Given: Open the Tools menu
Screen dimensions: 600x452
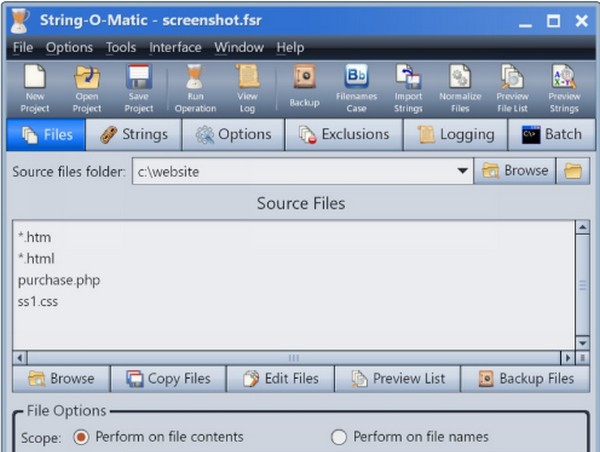Looking at the screenshot, I should point(121,47).
